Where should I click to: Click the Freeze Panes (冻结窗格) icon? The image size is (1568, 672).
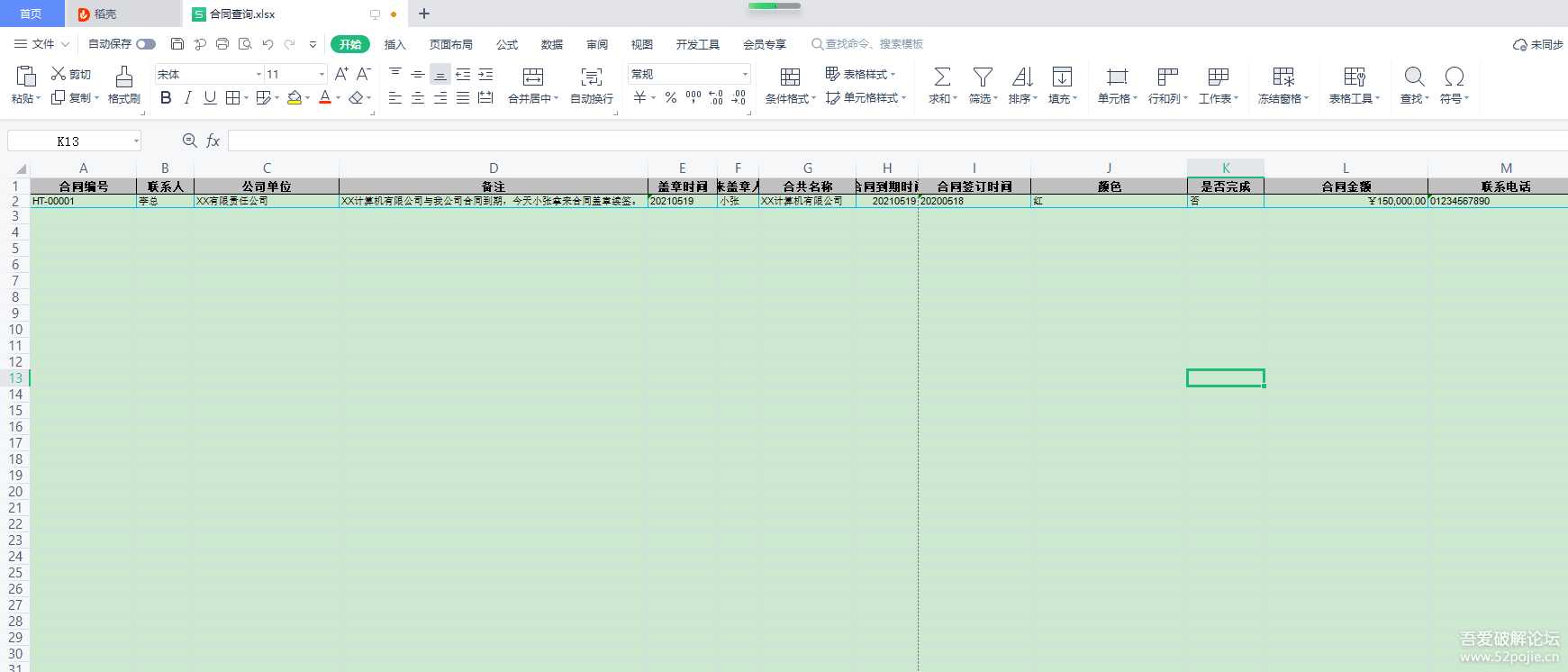[x=1282, y=77]
